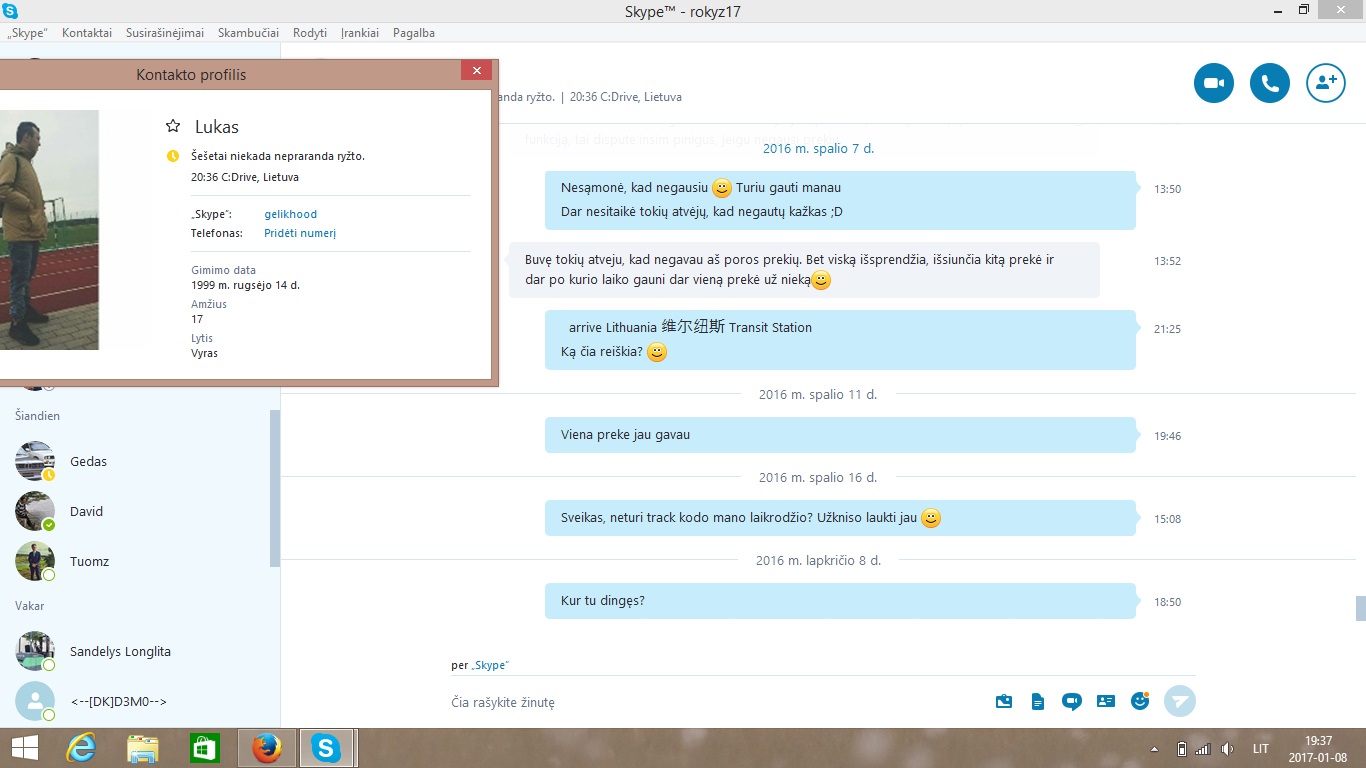This screenshot has height=768, width=1366.
Task: Send a photo using the picture icon
Action: click(x=1004, y=701)
